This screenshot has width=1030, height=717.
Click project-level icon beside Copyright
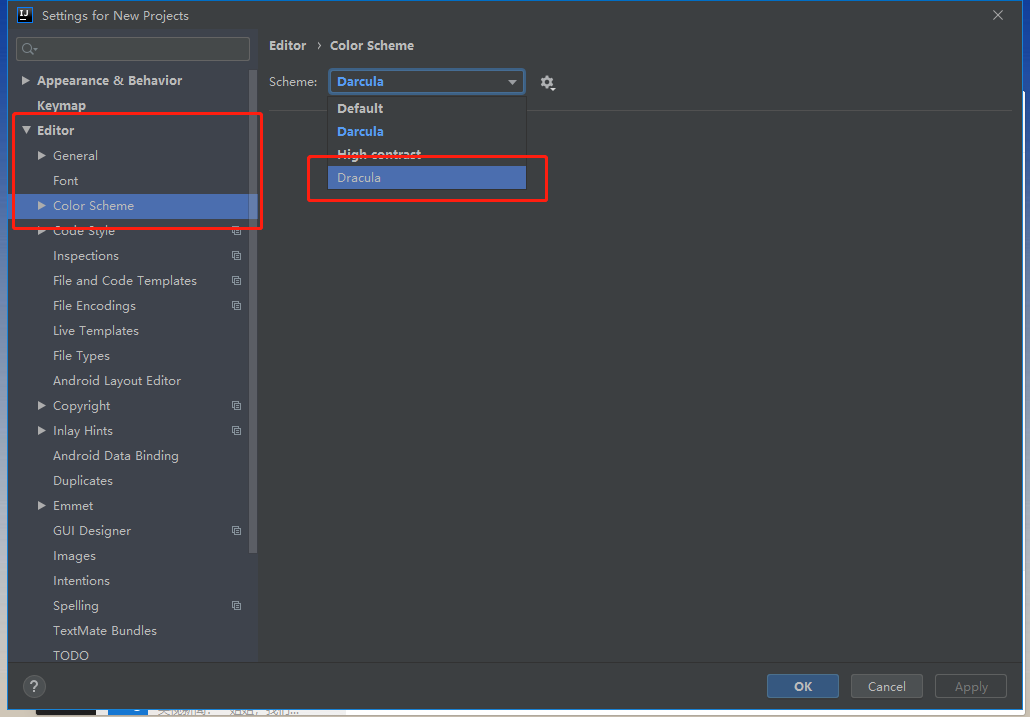pyautogui.click(x=236, y=406)
